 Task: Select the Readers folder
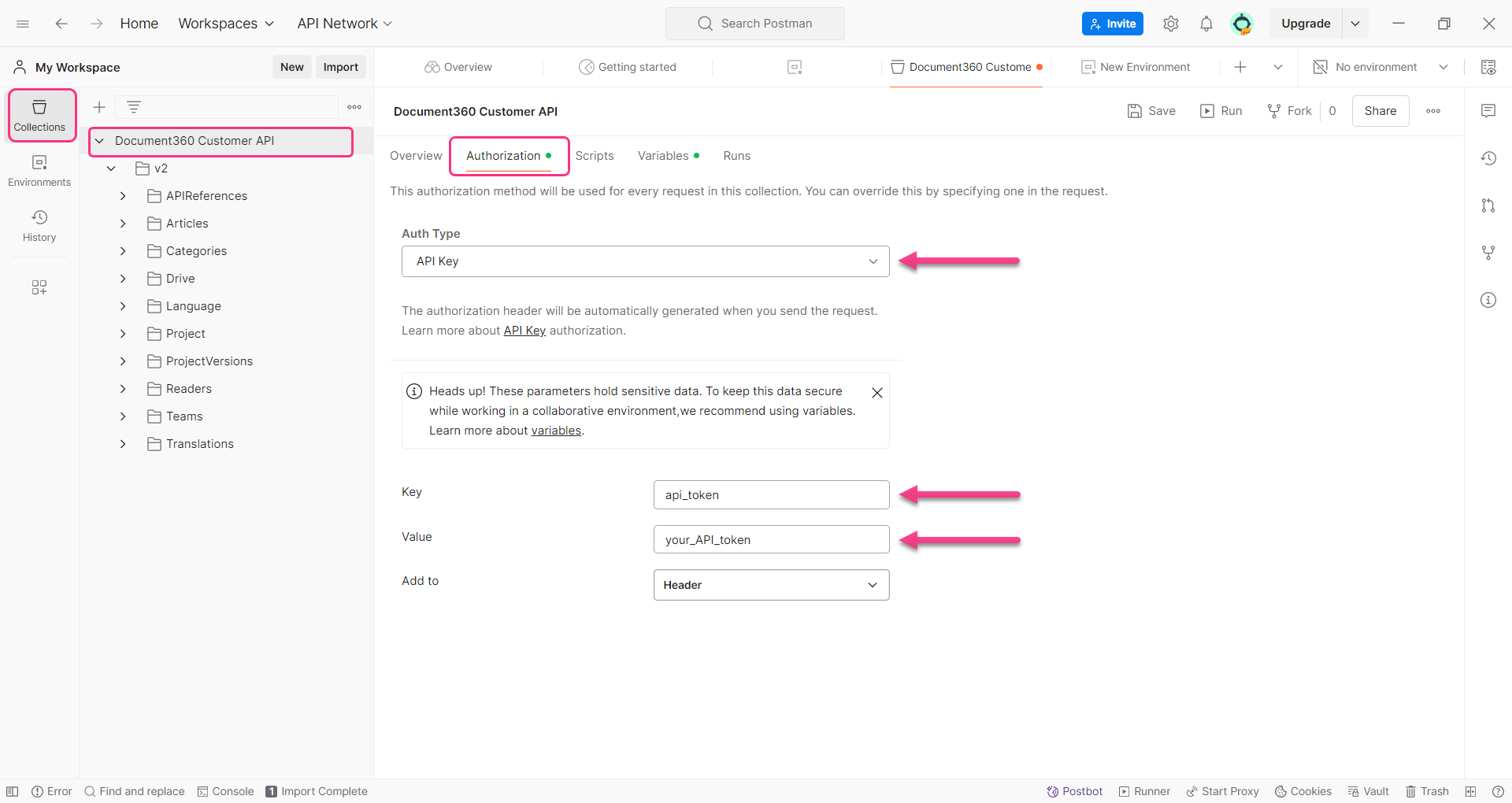(189, 389)
